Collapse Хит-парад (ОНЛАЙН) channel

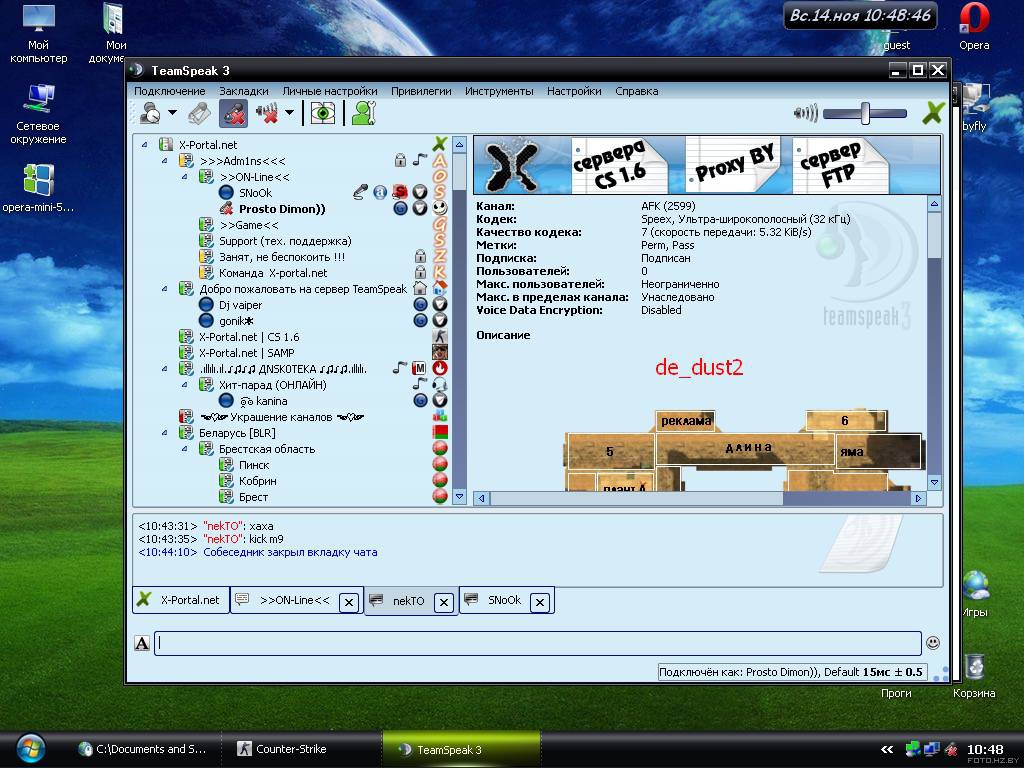185,385
